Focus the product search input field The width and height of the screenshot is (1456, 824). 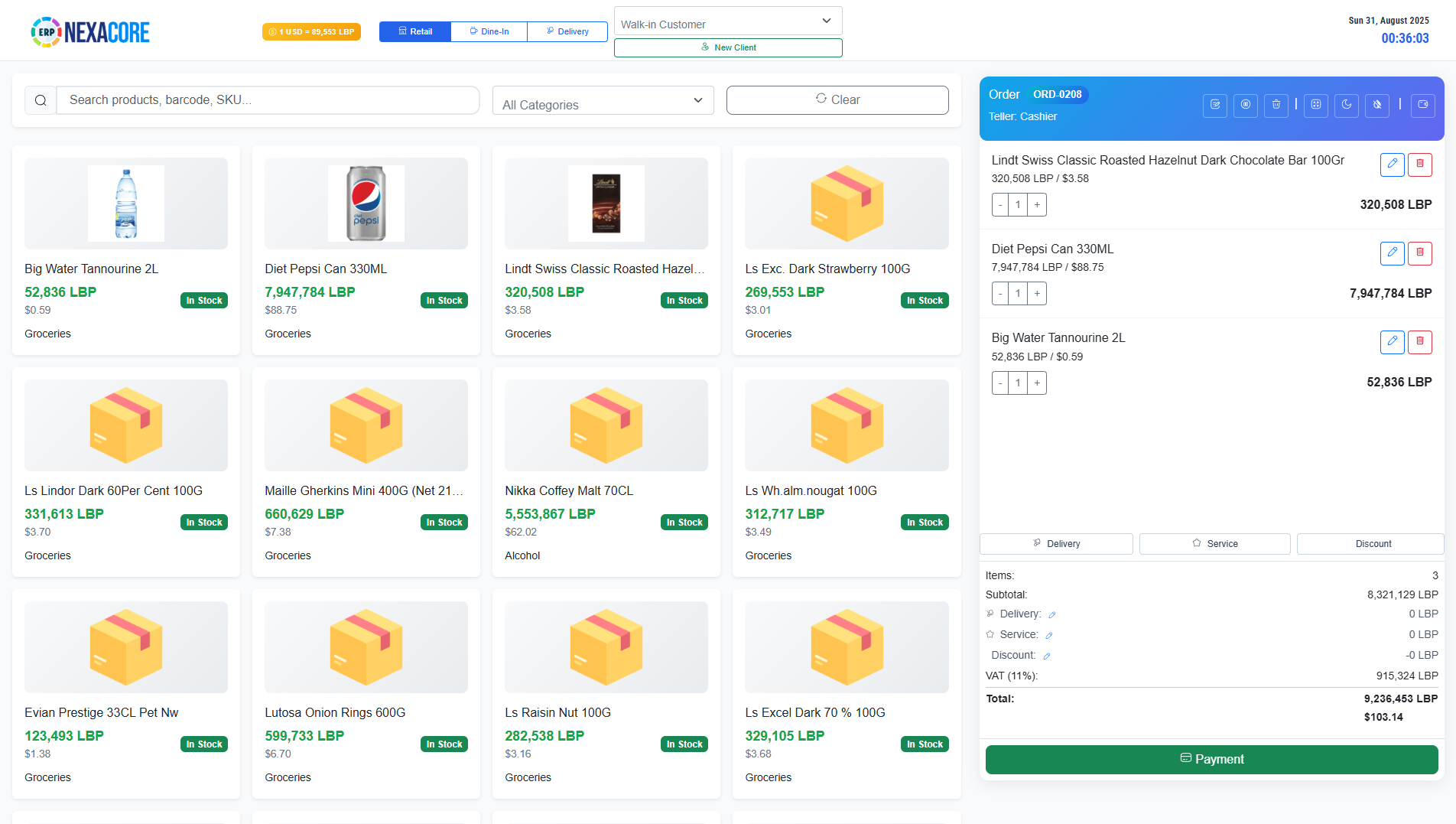[x=268, y=100]
